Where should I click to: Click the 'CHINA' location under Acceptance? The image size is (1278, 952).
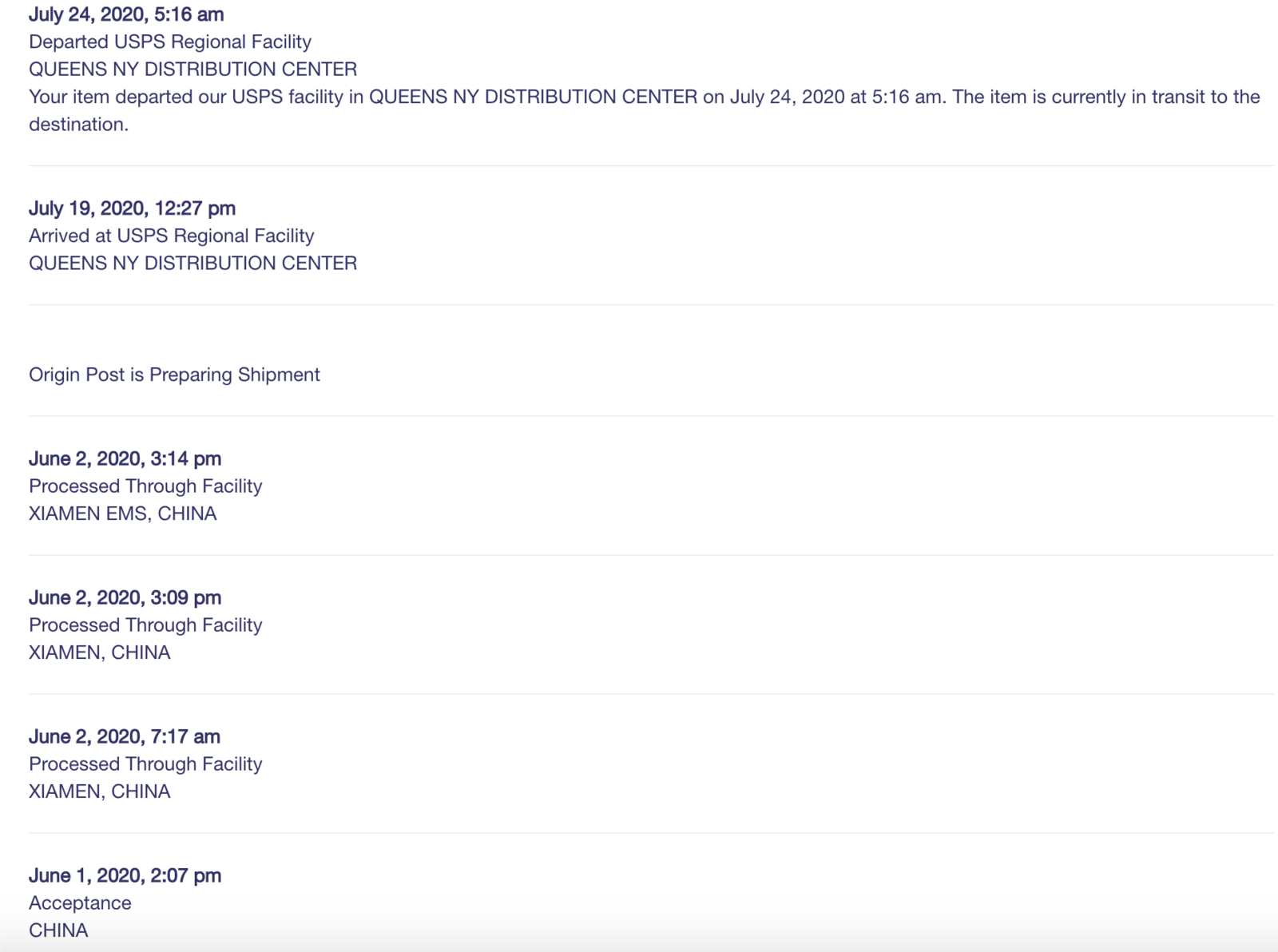click(58, 930)
